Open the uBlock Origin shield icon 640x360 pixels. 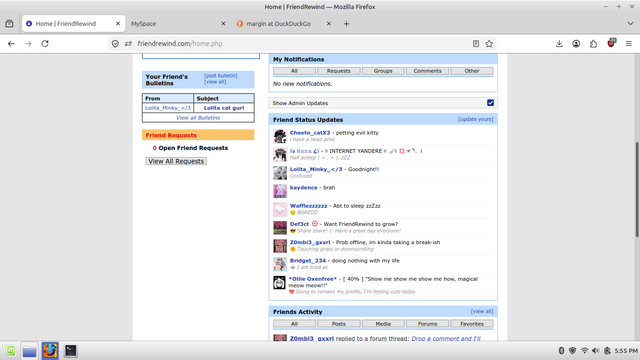point(611,43)
